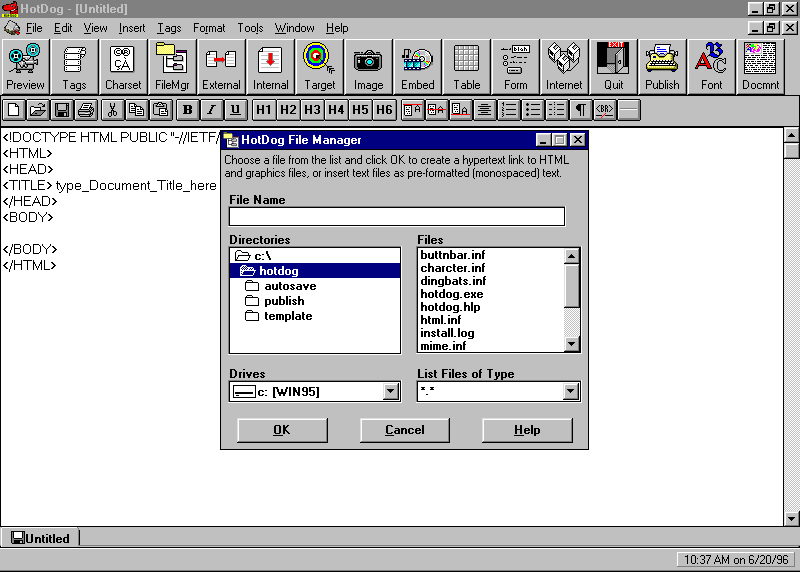The width and height of the screenshot is (800, 572).
Task: Apply H5 heading tag
Action: click(x=360, y=110)
